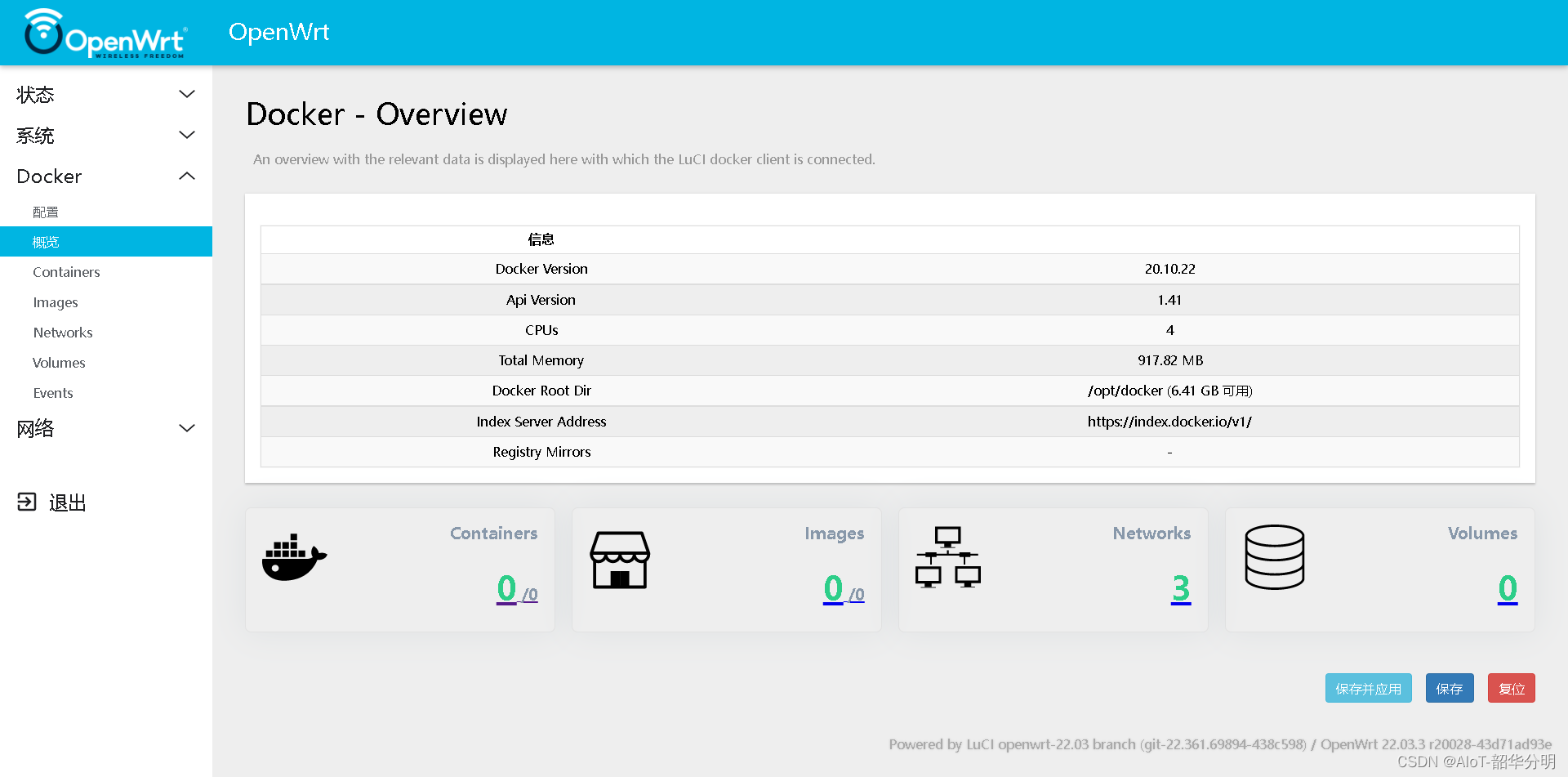Click 退出 to log out
This screenshot has height=777, width=1568.
68,502
